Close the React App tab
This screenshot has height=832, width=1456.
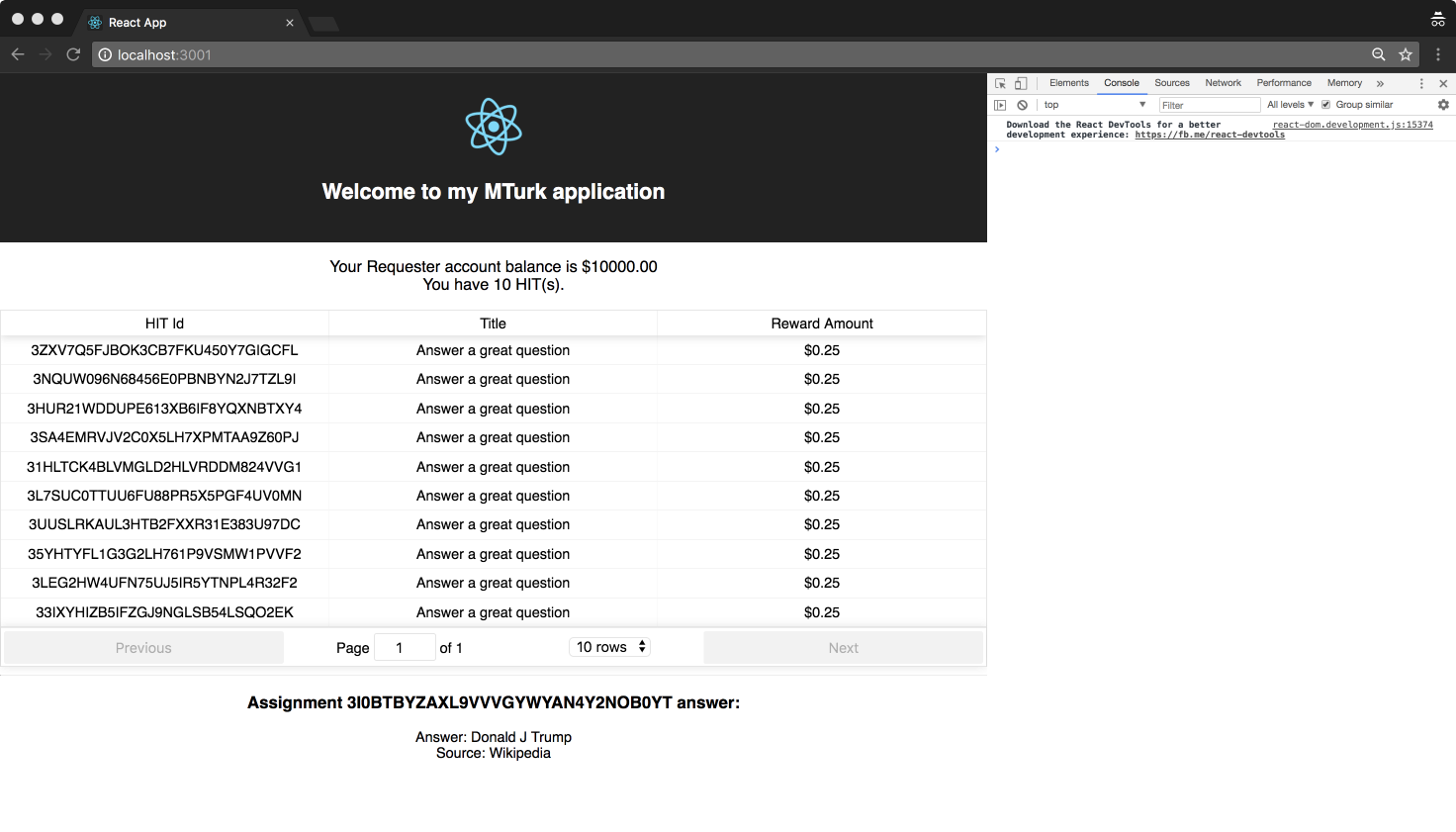(x=290, y=23)
